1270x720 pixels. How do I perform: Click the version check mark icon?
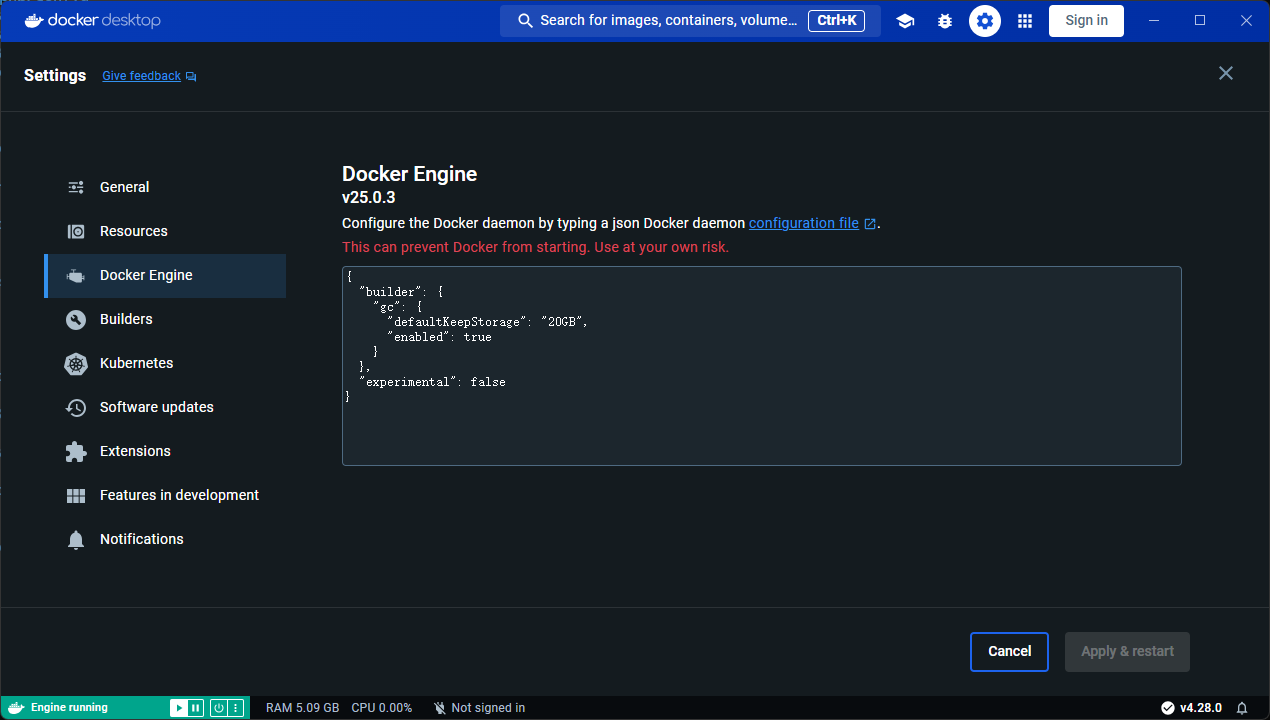coord(1167,708)
